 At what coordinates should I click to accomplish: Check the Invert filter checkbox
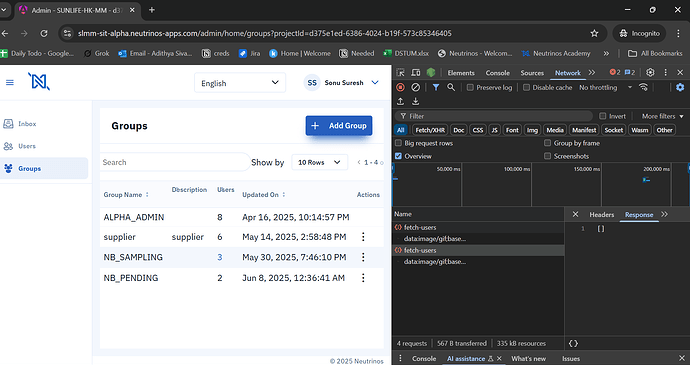click(602, 116)
